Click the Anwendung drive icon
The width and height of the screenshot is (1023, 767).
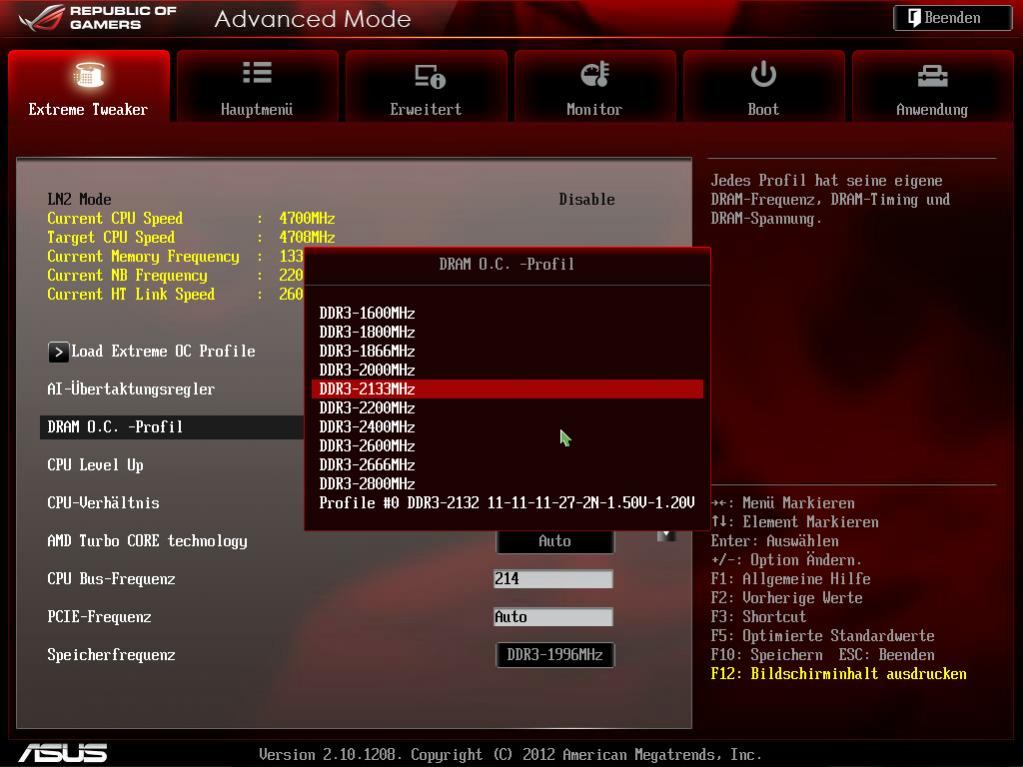pos(932,76)
